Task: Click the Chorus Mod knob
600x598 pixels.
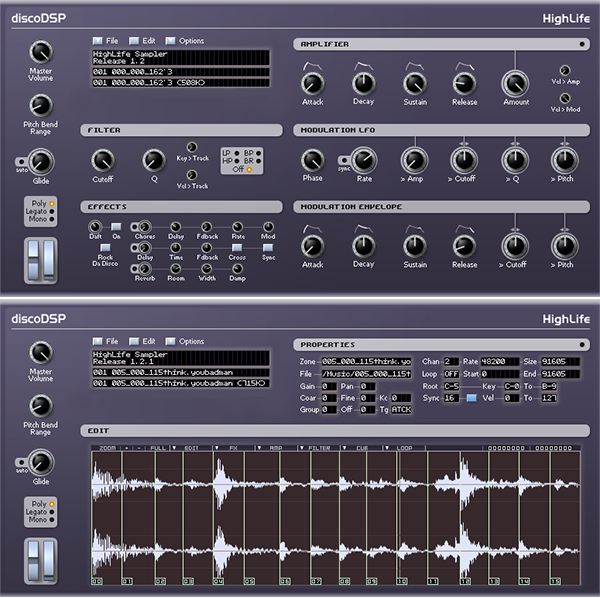Action: tap(268, 227)
